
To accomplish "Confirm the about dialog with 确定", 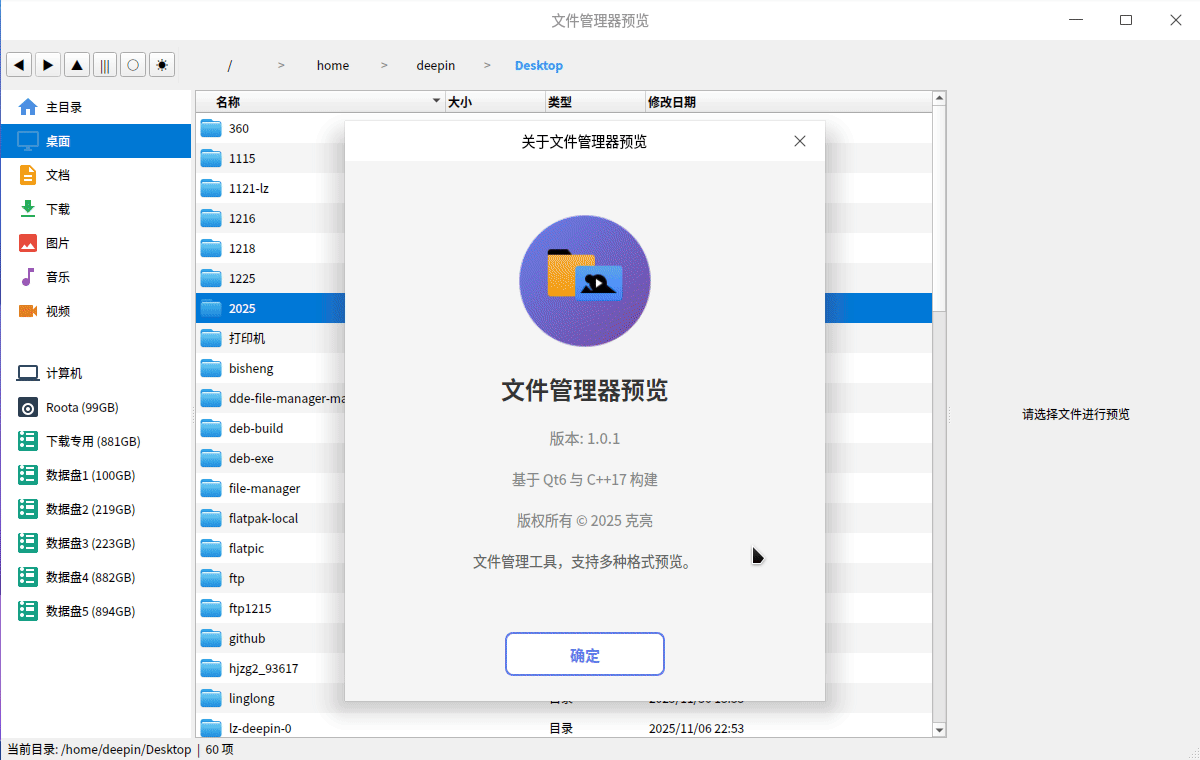I will coord(585,655).
